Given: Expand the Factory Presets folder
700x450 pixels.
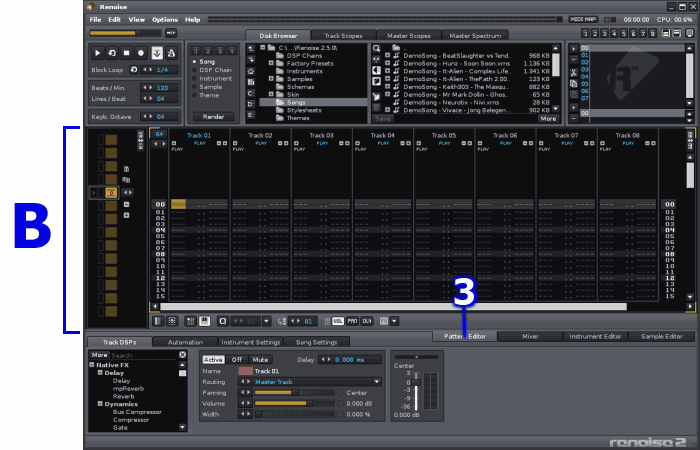Looking at the screenshot, I should (271, 63).
